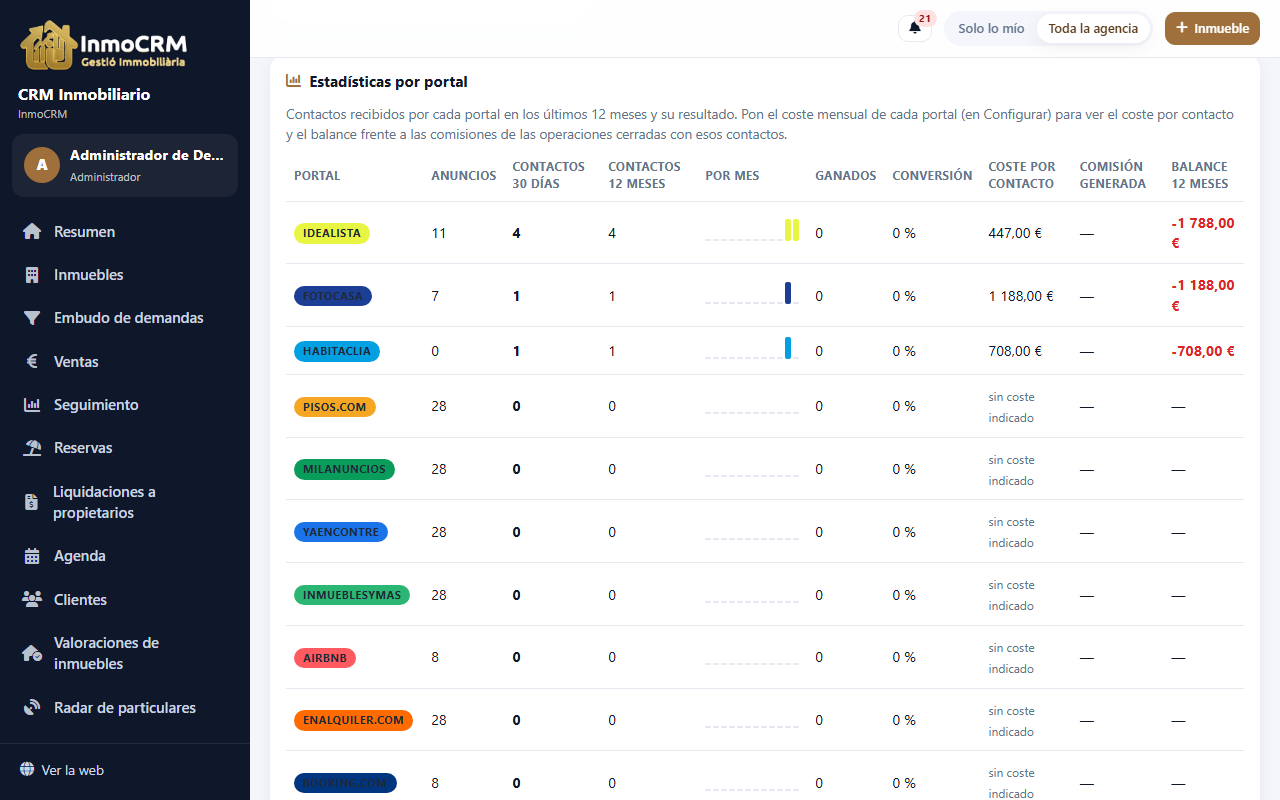Add a new property with Inmueble button
Image resolution: width=1280 pixels, height=800 pixels.
(x=1212, y=28)
